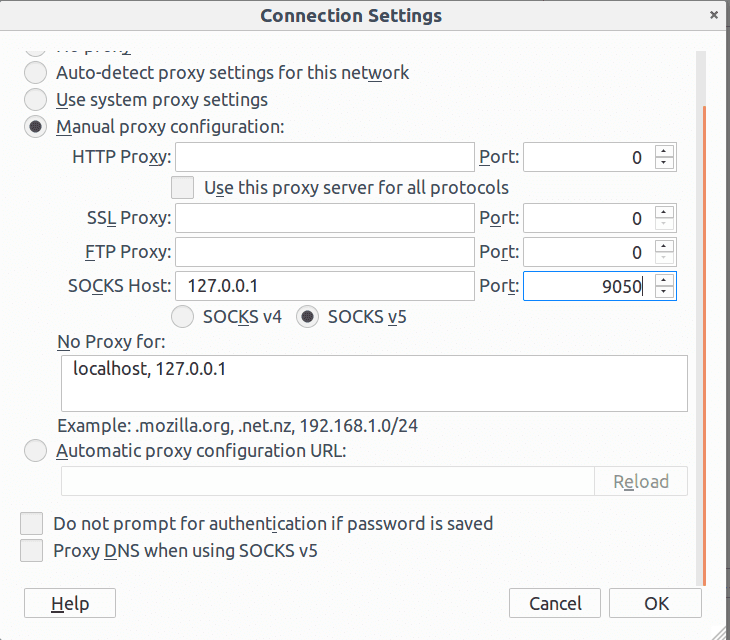Click the Help button
This screenshot has width=730, height=640.
pos(70,603)
